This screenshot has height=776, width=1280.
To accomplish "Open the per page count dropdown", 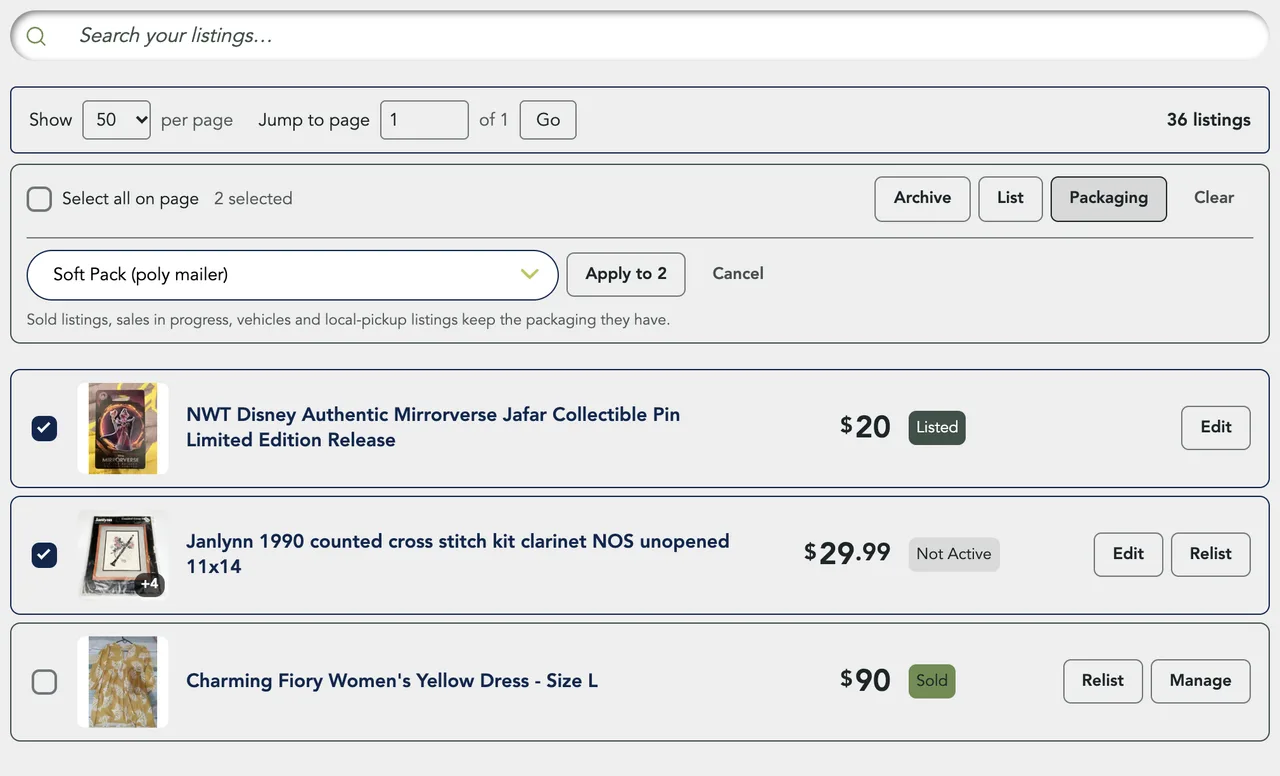I will pos(116,120).
